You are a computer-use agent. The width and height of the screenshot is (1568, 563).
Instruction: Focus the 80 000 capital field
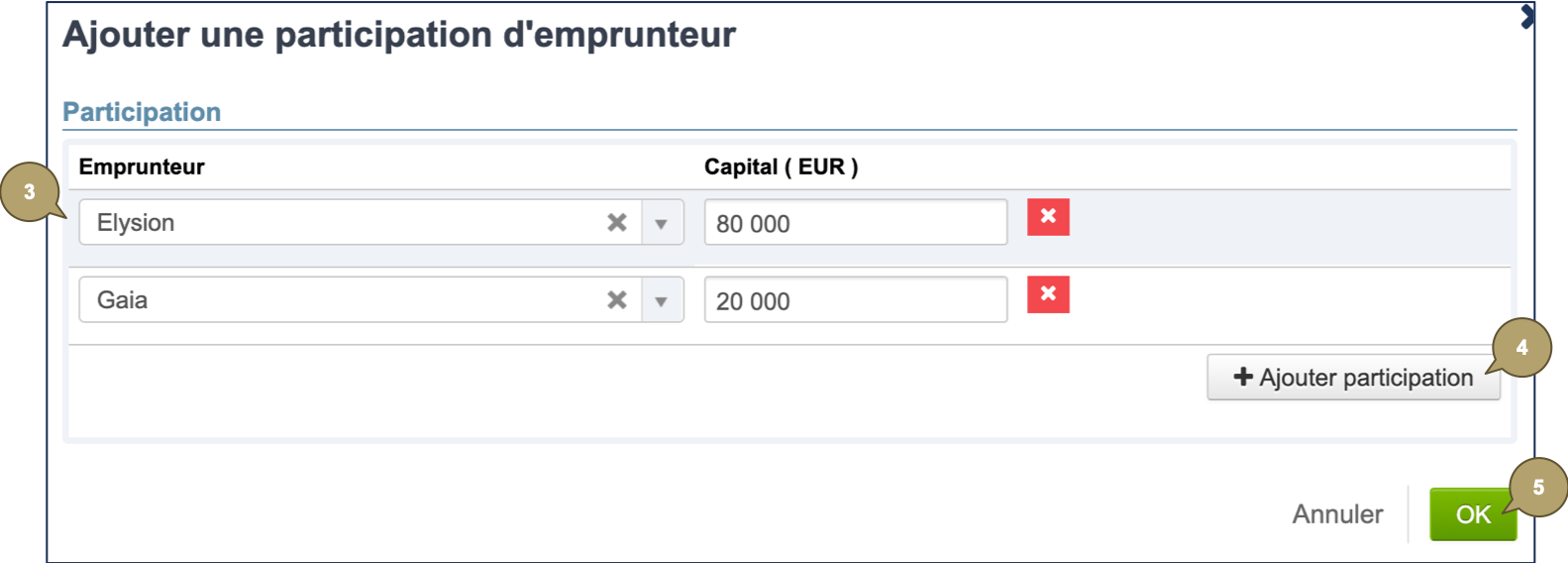pyautogui.click(x=855, y=223)
